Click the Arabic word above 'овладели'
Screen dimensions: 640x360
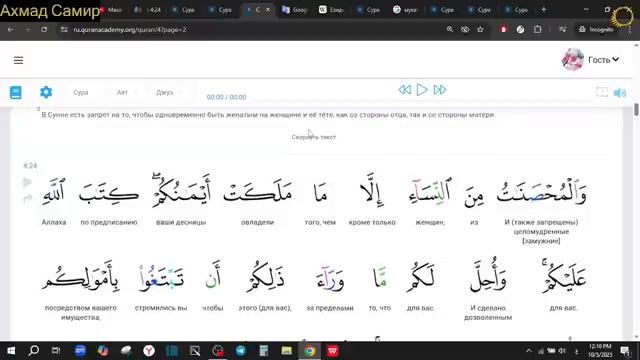click(258, 192)
